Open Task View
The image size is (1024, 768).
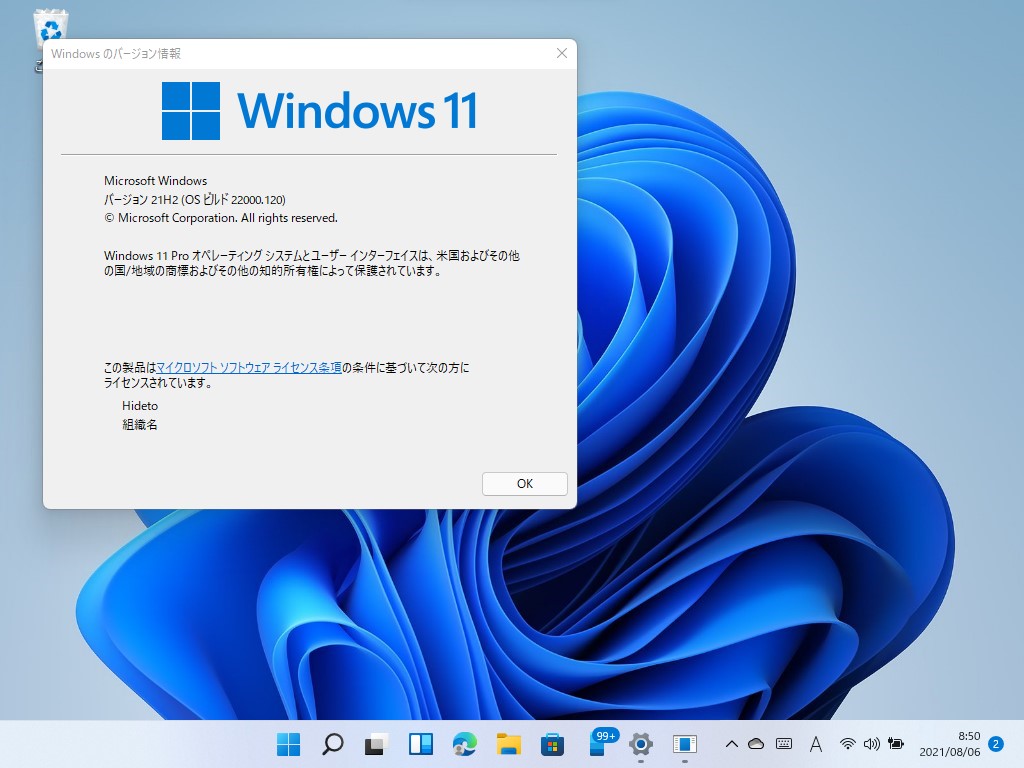pyautogui.click(x=375, y=745)
